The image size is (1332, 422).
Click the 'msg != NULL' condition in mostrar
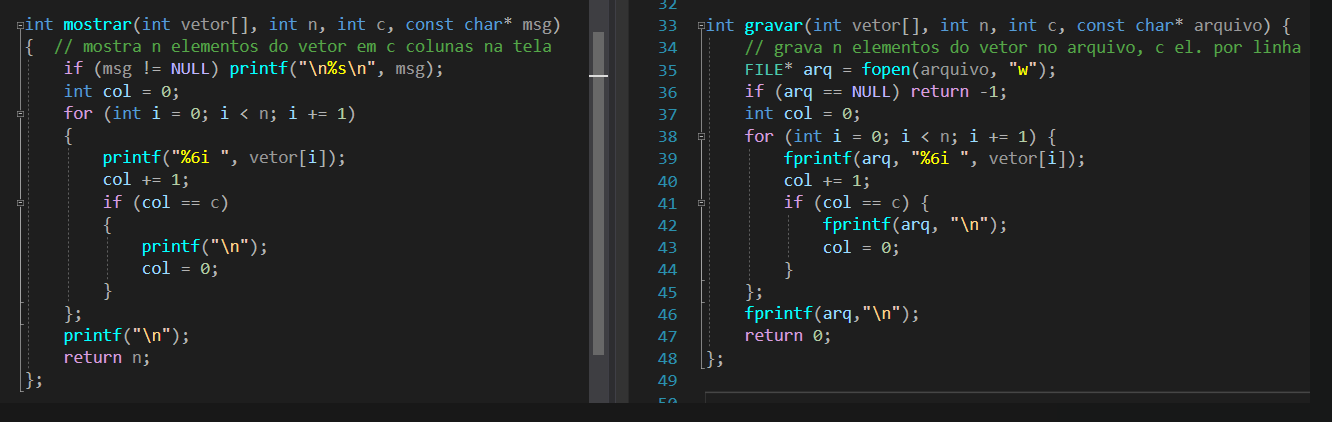pos(156,69)
